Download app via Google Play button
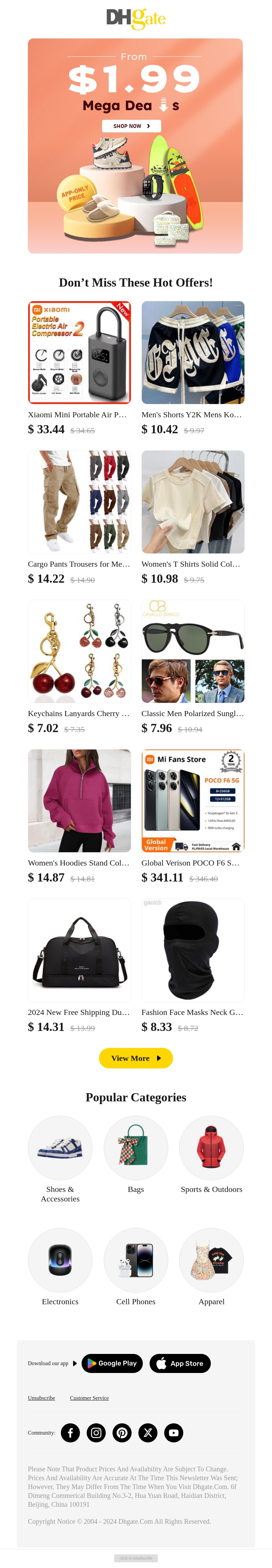This screenshot has height=1568, width=272. [x=113, y=1363]
